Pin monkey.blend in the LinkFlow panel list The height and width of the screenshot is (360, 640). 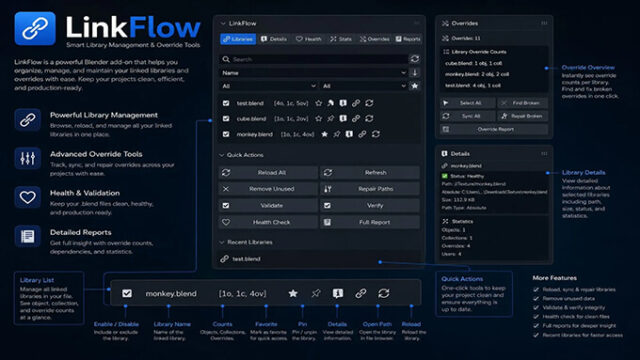[x=337, y=134]
